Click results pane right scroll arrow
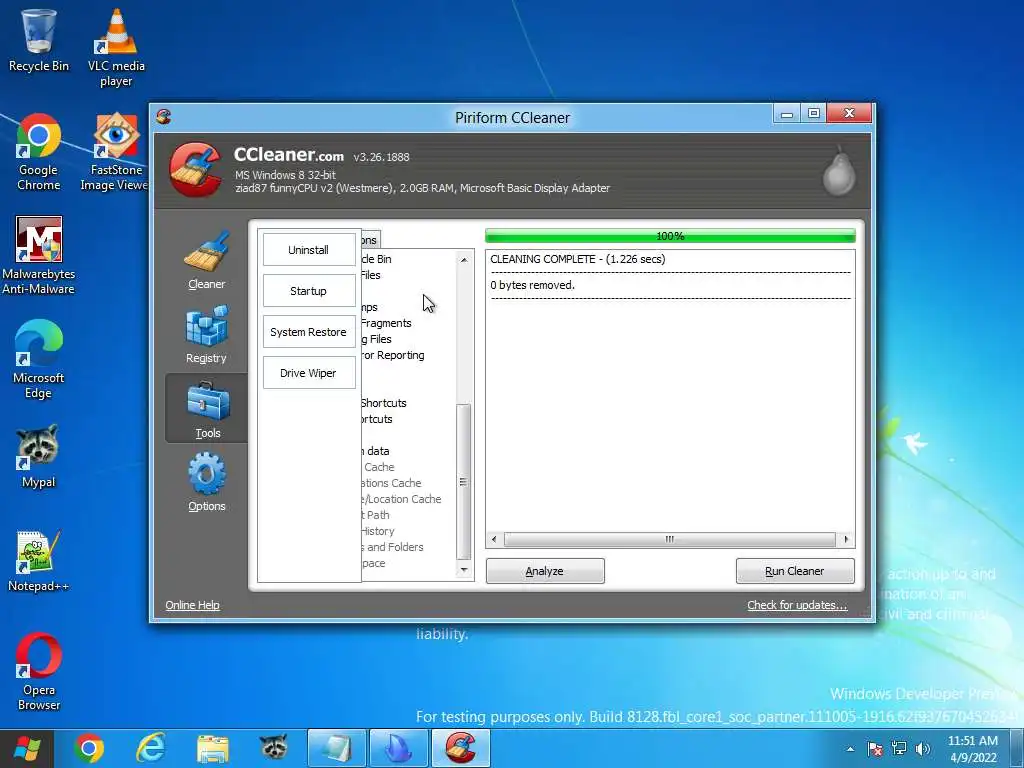This screenshot has width=1024, height=768. 846,539
